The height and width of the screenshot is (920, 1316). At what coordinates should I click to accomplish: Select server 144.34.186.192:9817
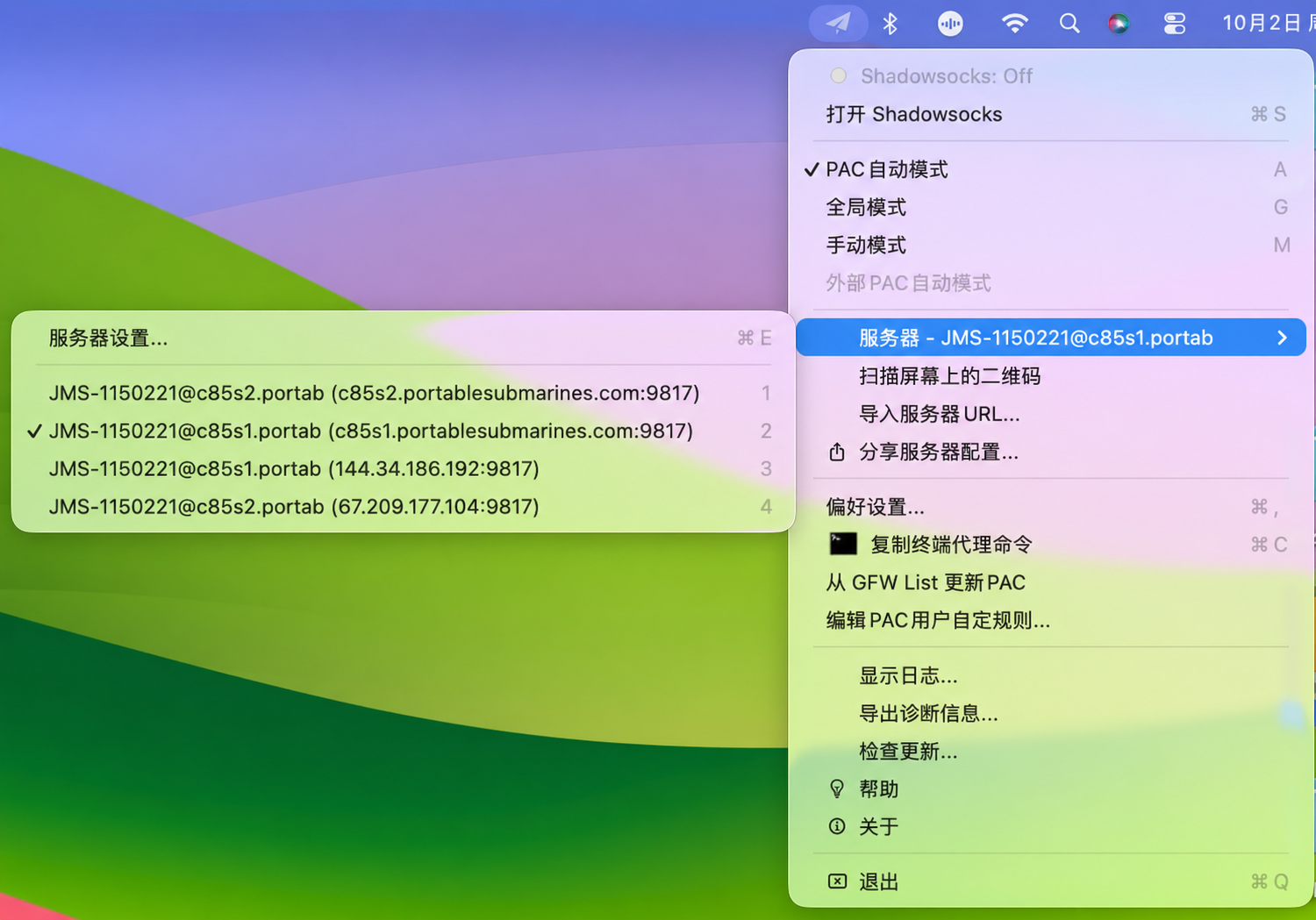(404, 468)
